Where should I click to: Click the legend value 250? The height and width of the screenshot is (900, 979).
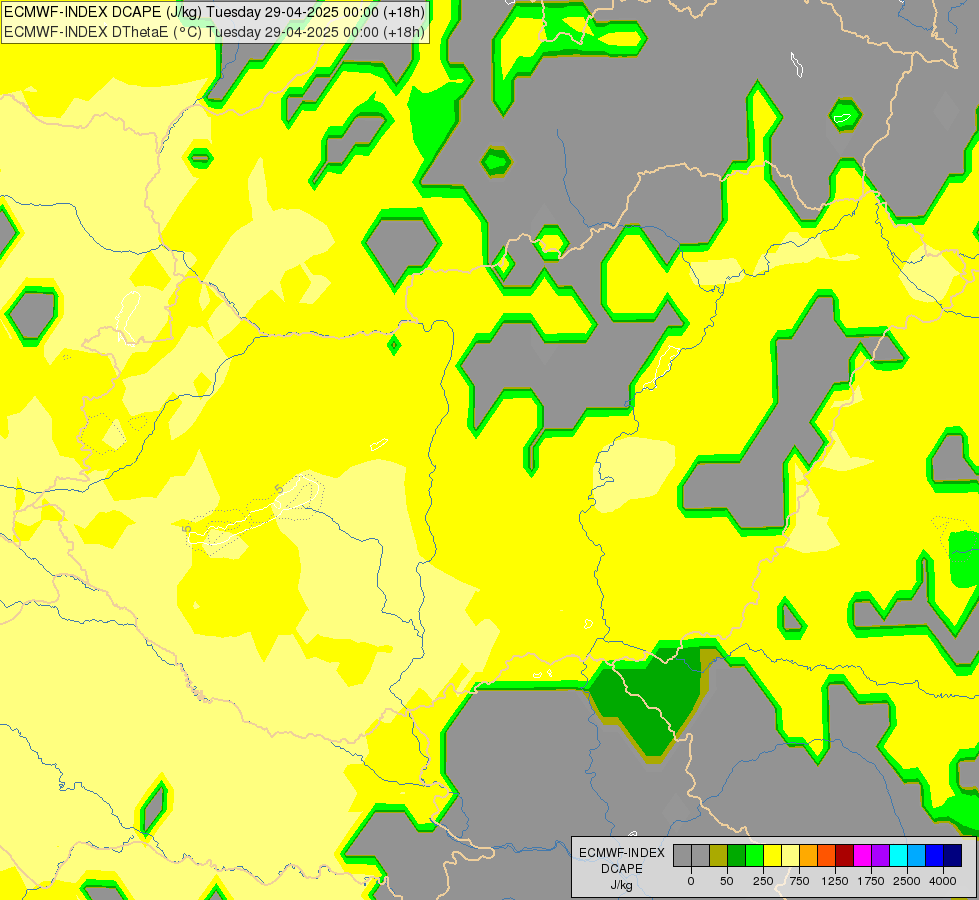pos(763,881)
